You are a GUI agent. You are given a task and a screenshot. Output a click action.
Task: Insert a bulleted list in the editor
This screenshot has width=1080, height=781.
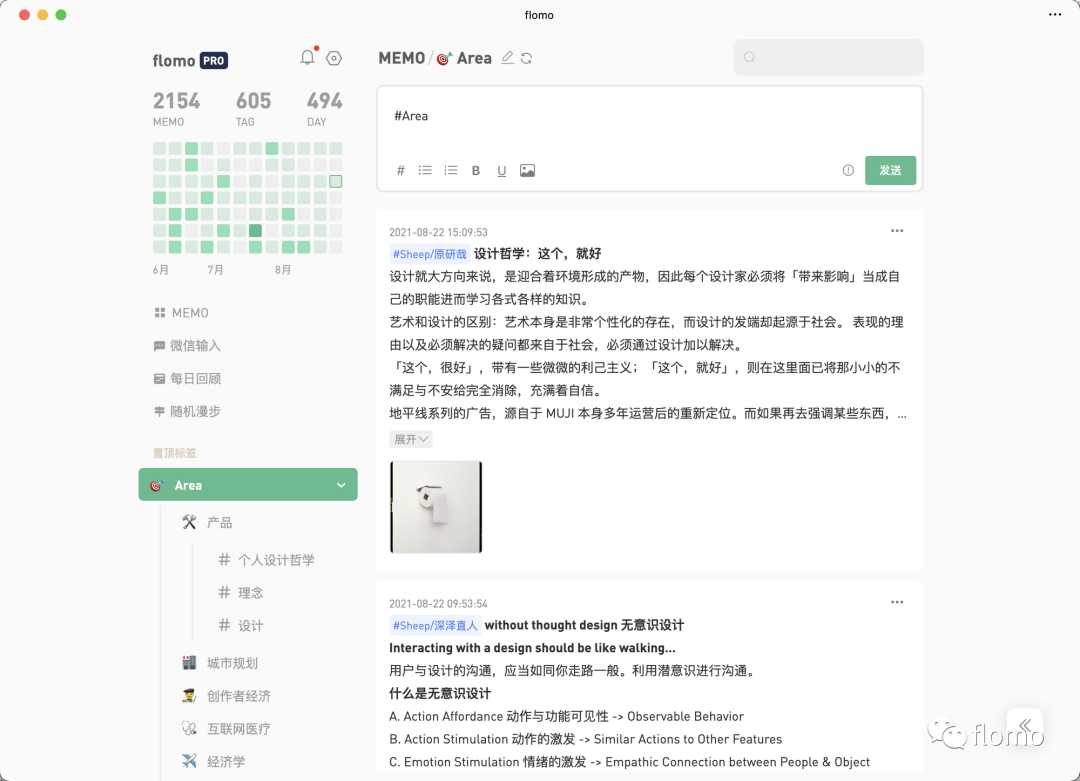point(425,170)
